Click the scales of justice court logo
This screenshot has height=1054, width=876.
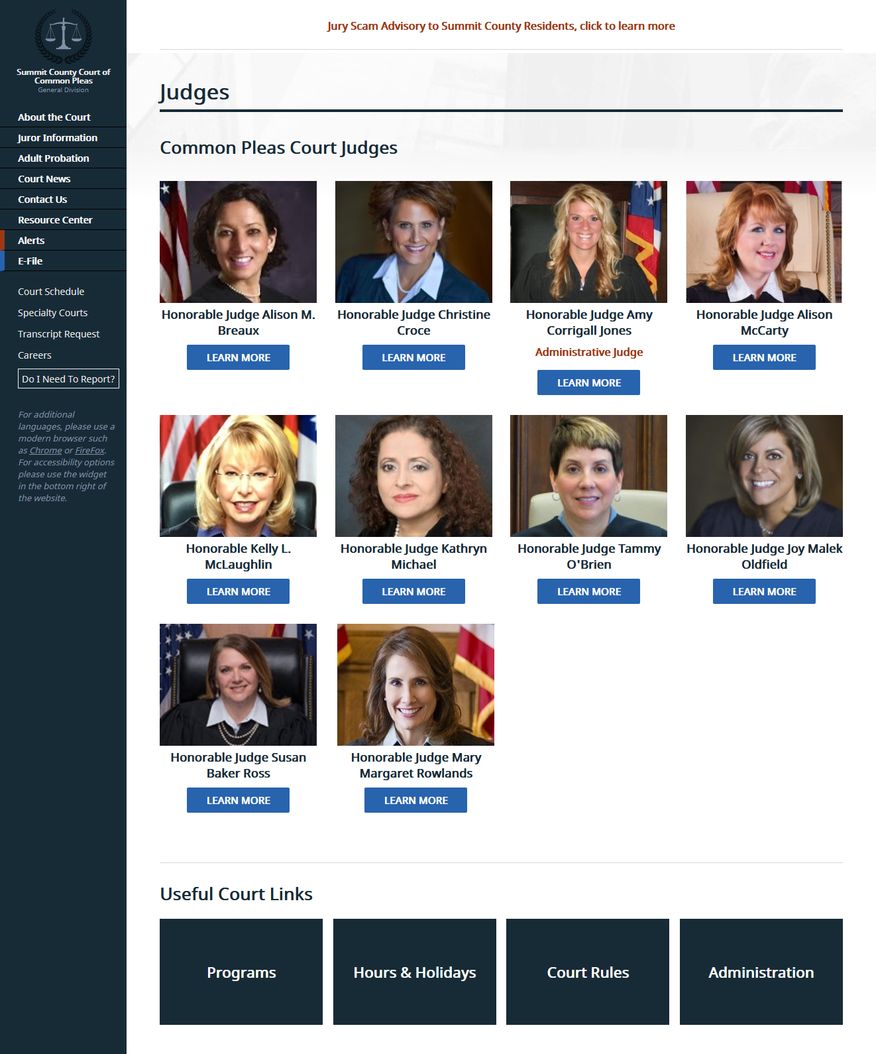coord(63,36)
